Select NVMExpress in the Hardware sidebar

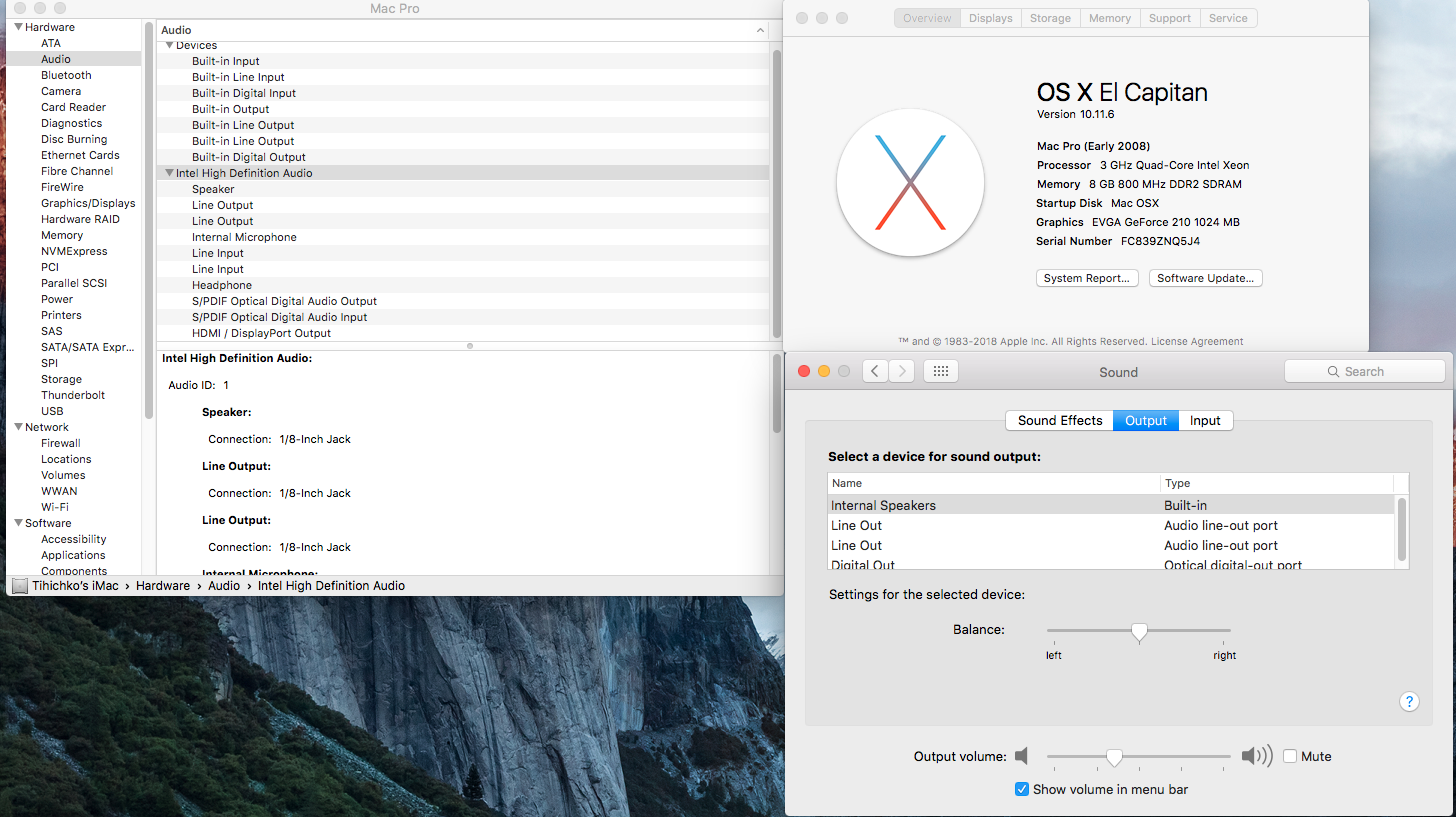click(x=74, y=251)
